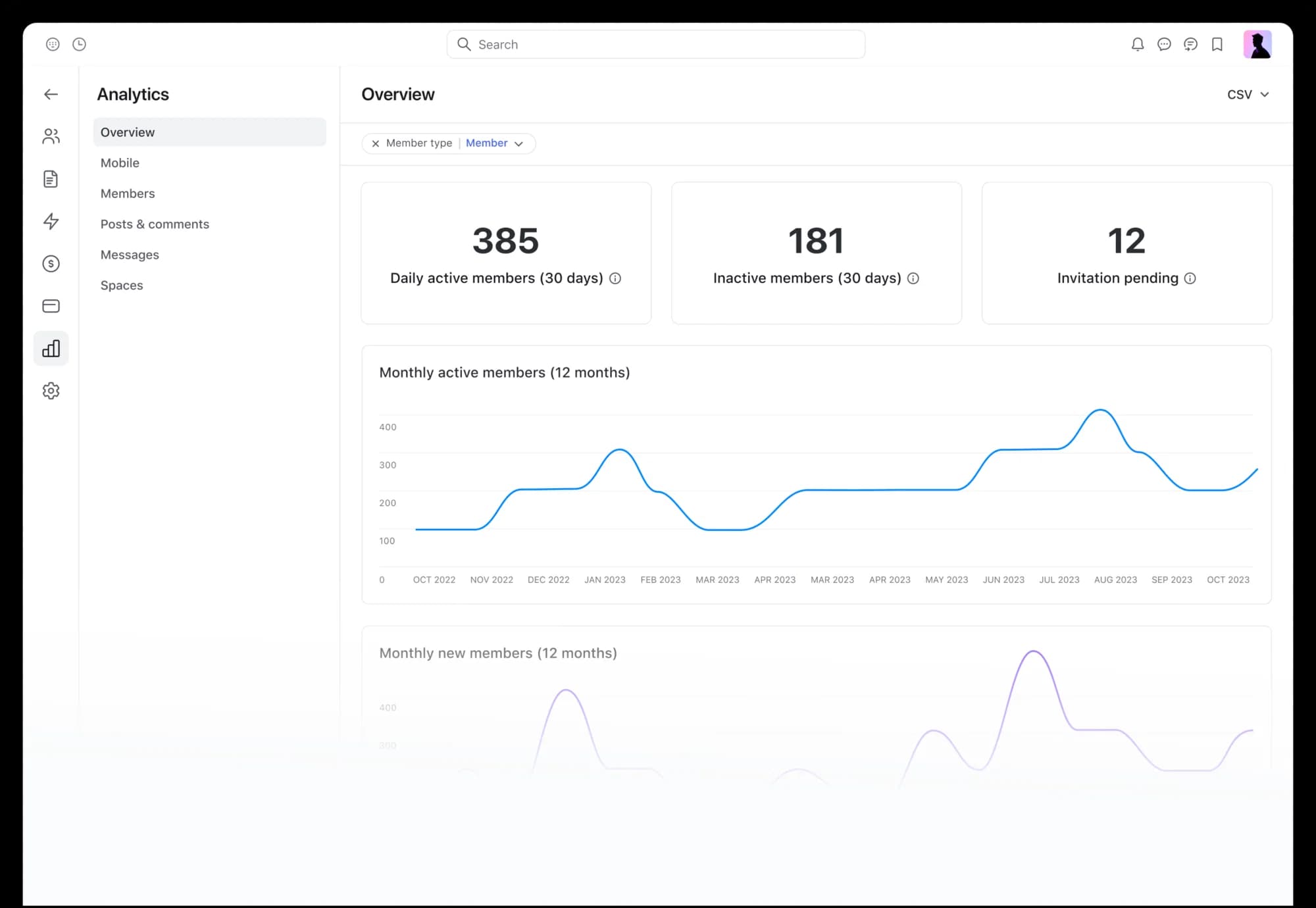Open the chat threads bubble icon with lines
This screenshot has height=908, width=1316.
(1190, 44)
